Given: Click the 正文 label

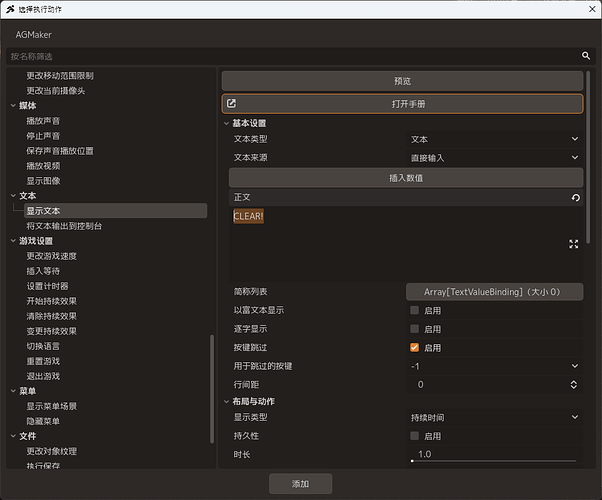Looking at the screenshot, I should [x=242, y=197].
